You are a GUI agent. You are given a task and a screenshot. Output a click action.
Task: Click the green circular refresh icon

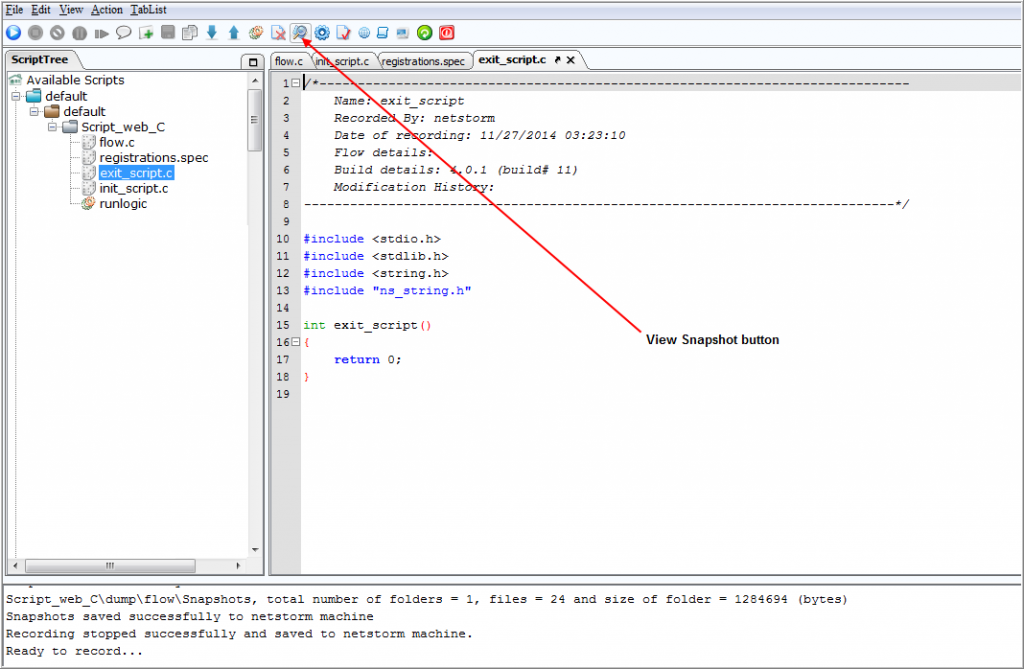pos(424,33)
